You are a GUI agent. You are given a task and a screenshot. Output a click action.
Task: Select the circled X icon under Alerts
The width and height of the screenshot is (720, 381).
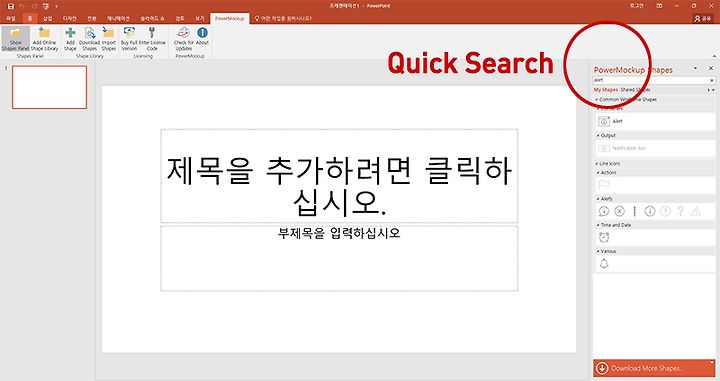coord(619,211)
